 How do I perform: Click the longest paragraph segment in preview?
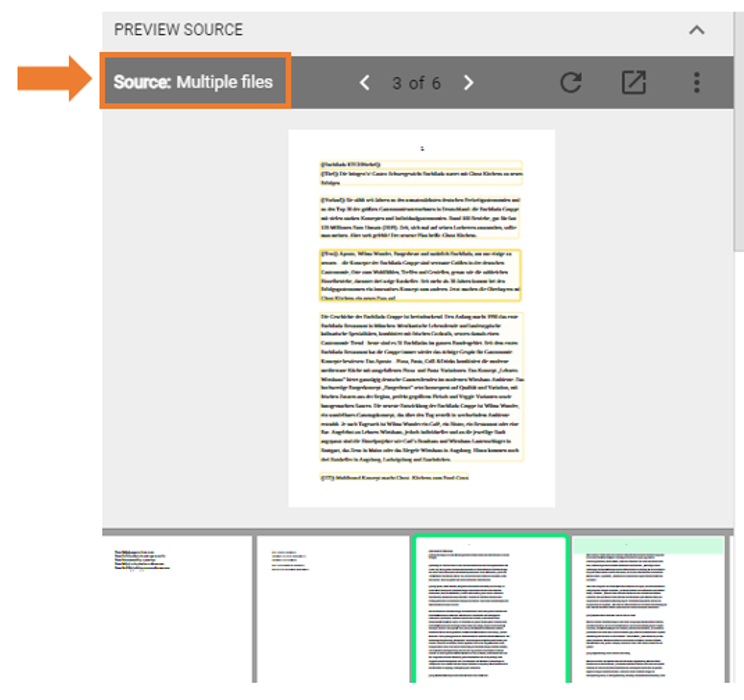[421, 386]
